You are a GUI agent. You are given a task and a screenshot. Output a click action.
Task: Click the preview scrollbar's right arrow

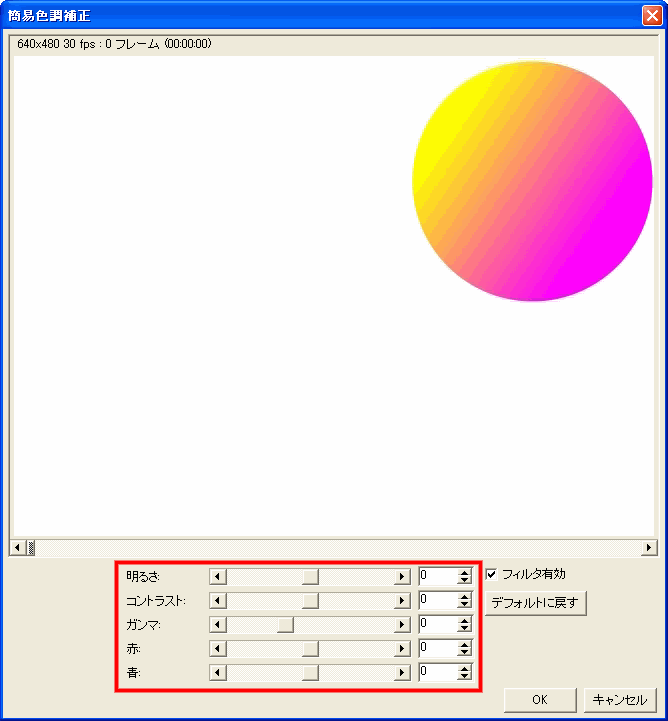(x=650, y=547)
